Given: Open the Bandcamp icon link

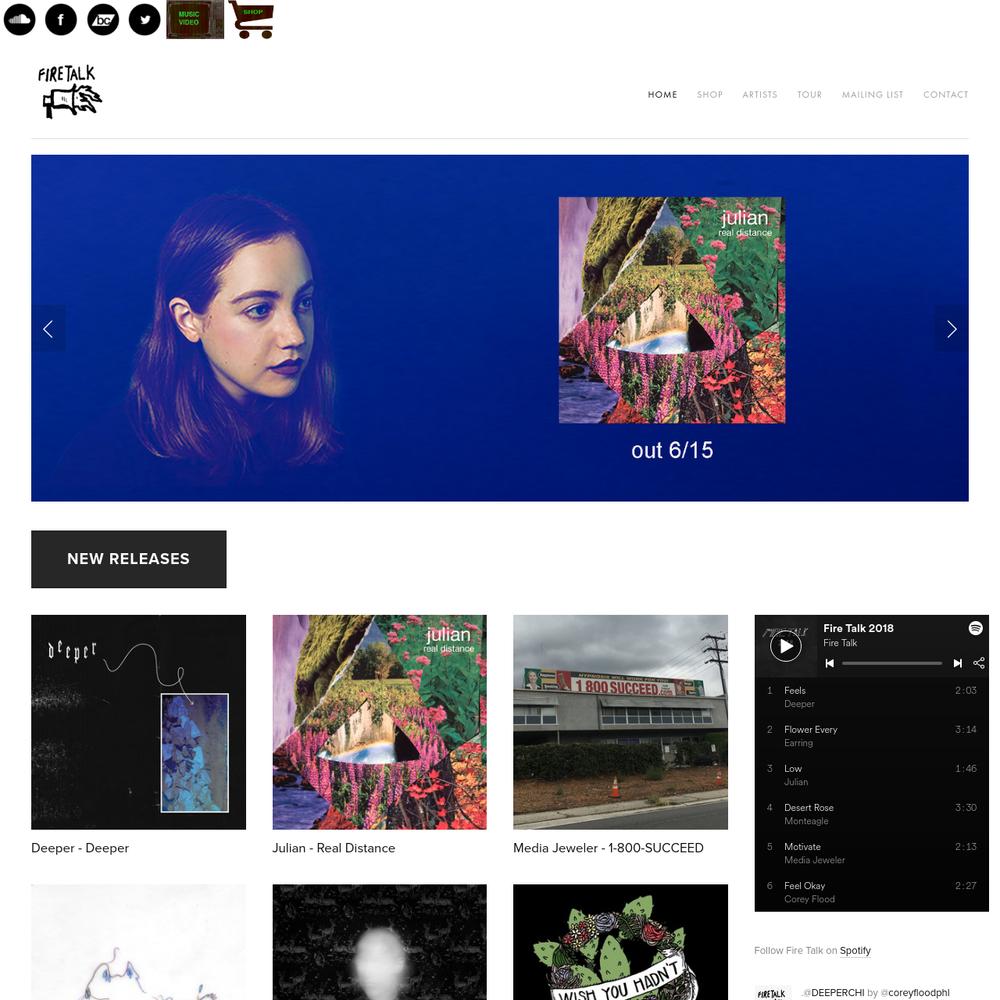Looking at the screenshot, I should tap(103, 20).
